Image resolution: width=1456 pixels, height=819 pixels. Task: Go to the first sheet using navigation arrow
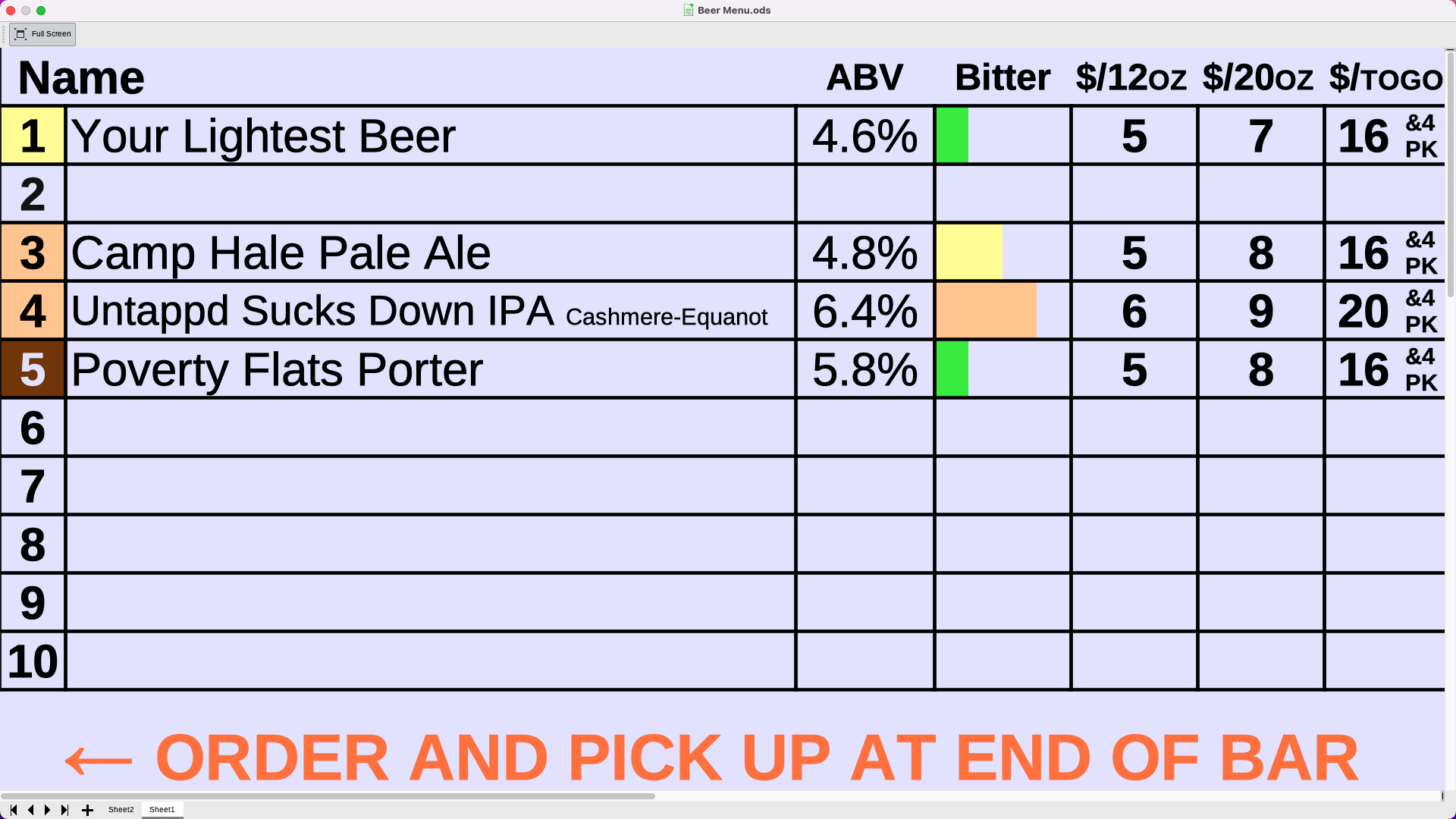coord(14,810)
